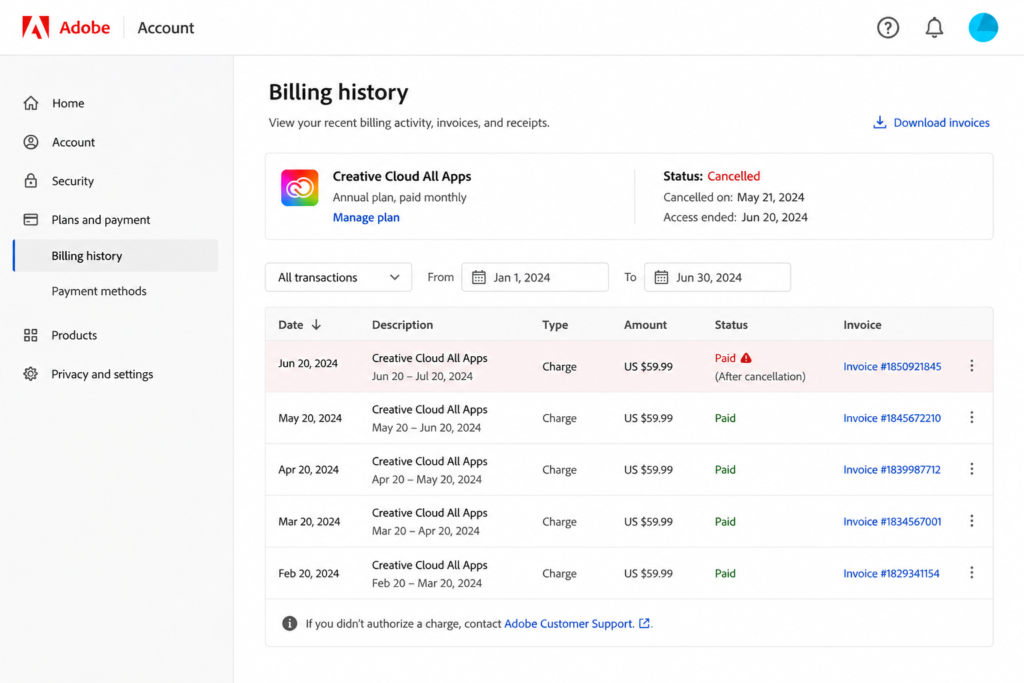The height and width of the screenshot is (683, 1024).
Task: Click Access ended: Jun 20, 2024 text
Action: click(735, 217)
